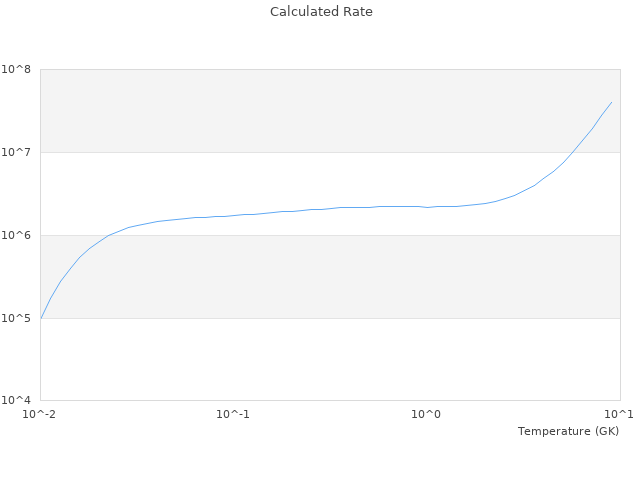
Task: Click where the curve crosses the 10^7 gridline
Action: click(570, 152)
